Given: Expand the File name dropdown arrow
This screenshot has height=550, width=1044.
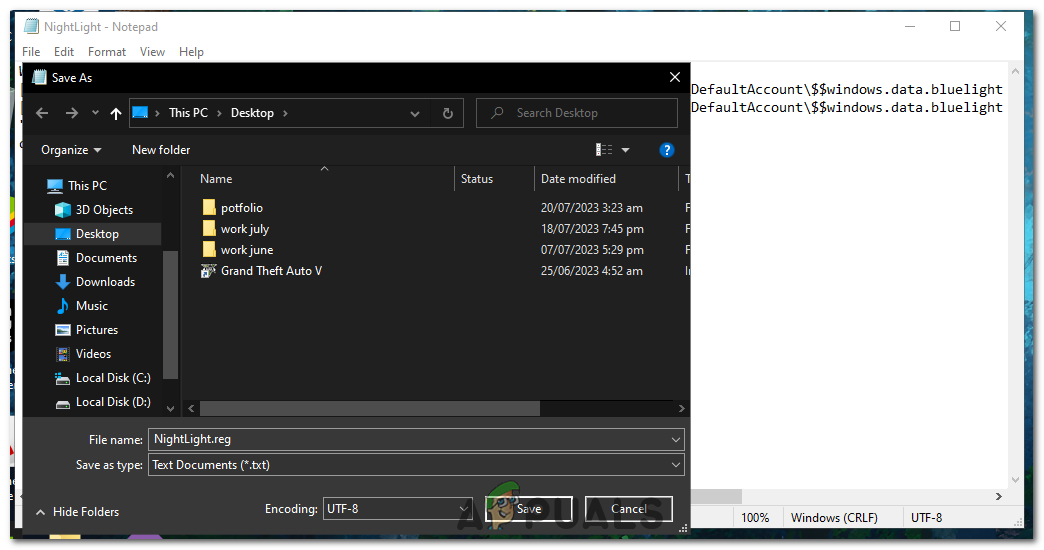Looking at the screenshot, I should click(676, 439).
